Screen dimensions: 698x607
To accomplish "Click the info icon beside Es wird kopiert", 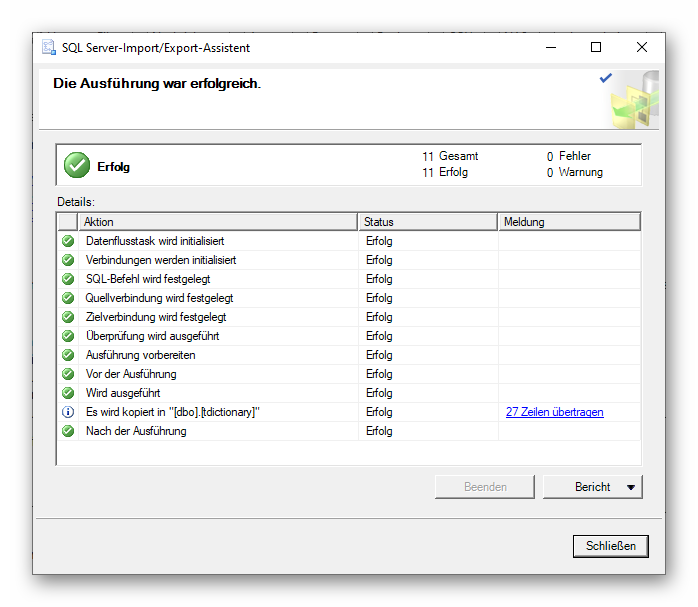I will coord(68,412).
